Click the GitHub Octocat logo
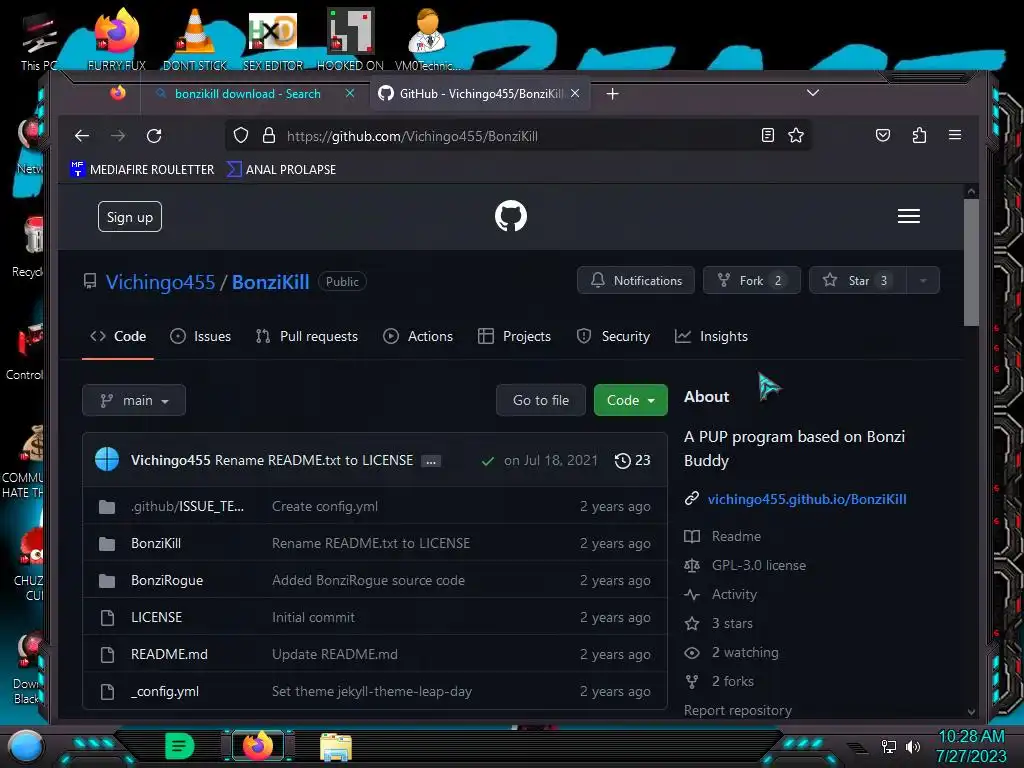This screenshot has height=768, width=1024. [x=511, y=216]
